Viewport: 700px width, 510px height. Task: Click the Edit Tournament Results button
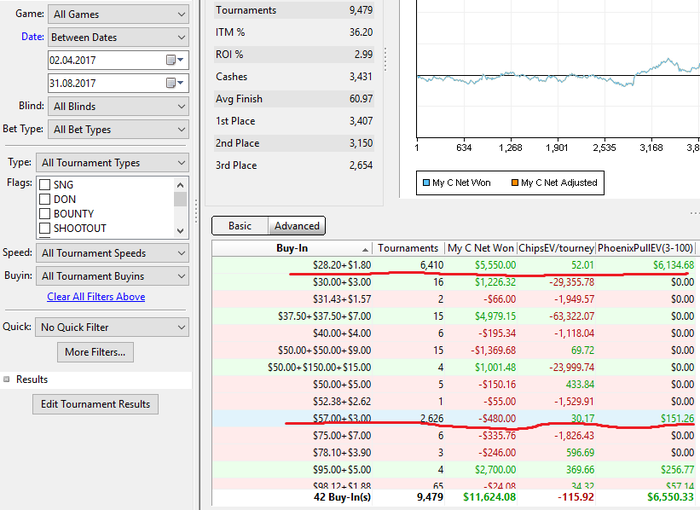coord(96,404)
